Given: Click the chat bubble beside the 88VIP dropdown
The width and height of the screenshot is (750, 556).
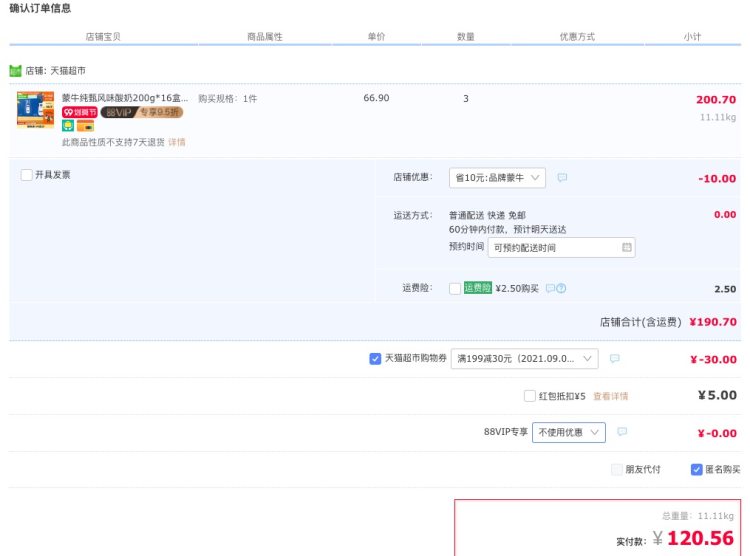Looking at the screenshot, I should (622, 433).
